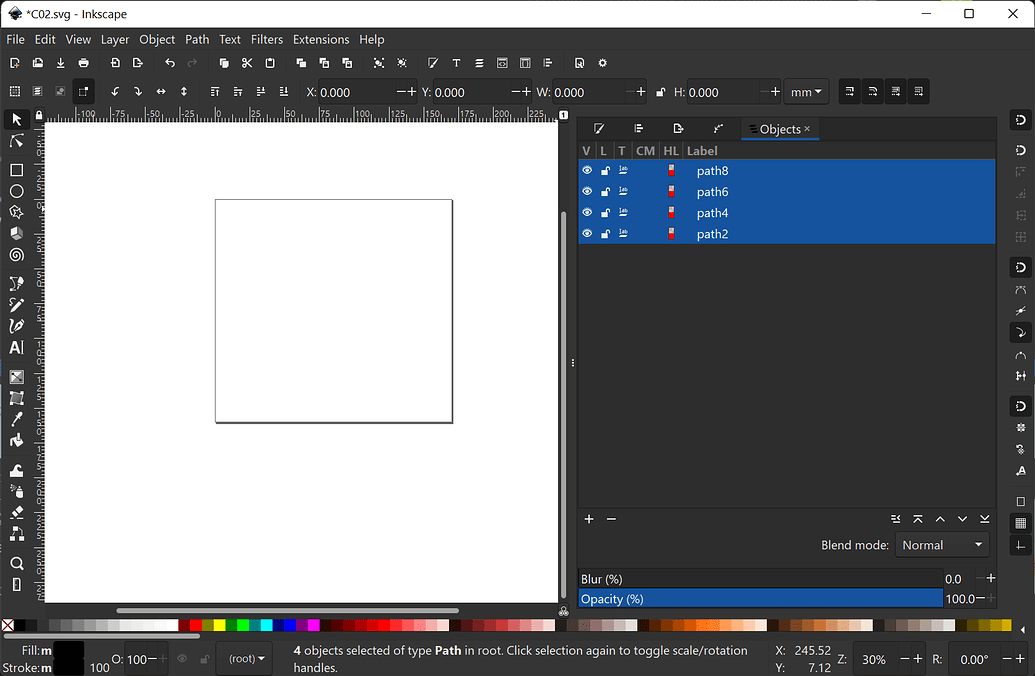
Task: Select the Node editing tool
Action: click(x=16, y=141)
